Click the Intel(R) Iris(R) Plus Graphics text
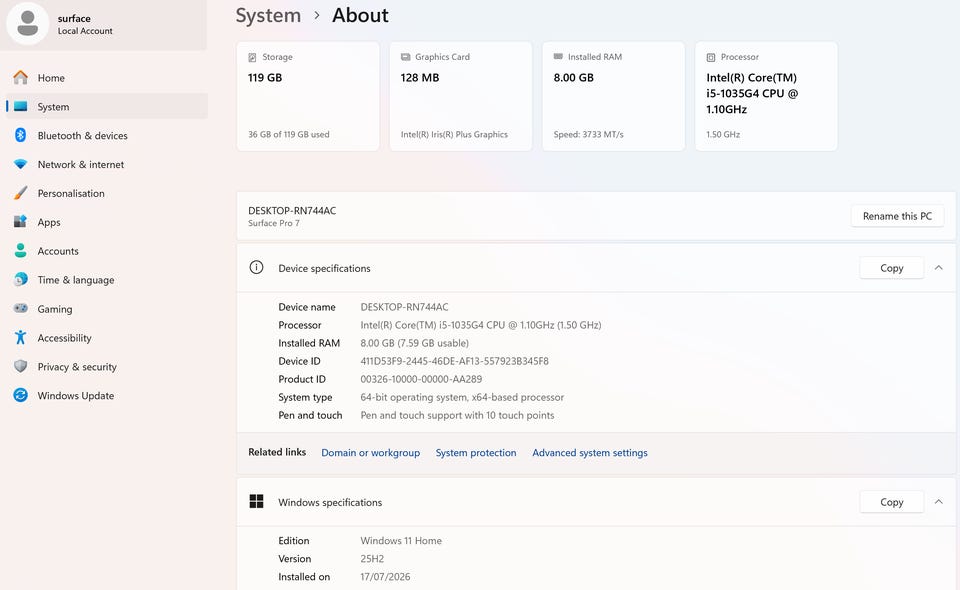The image size is (960, 590). tap(454, 135)
